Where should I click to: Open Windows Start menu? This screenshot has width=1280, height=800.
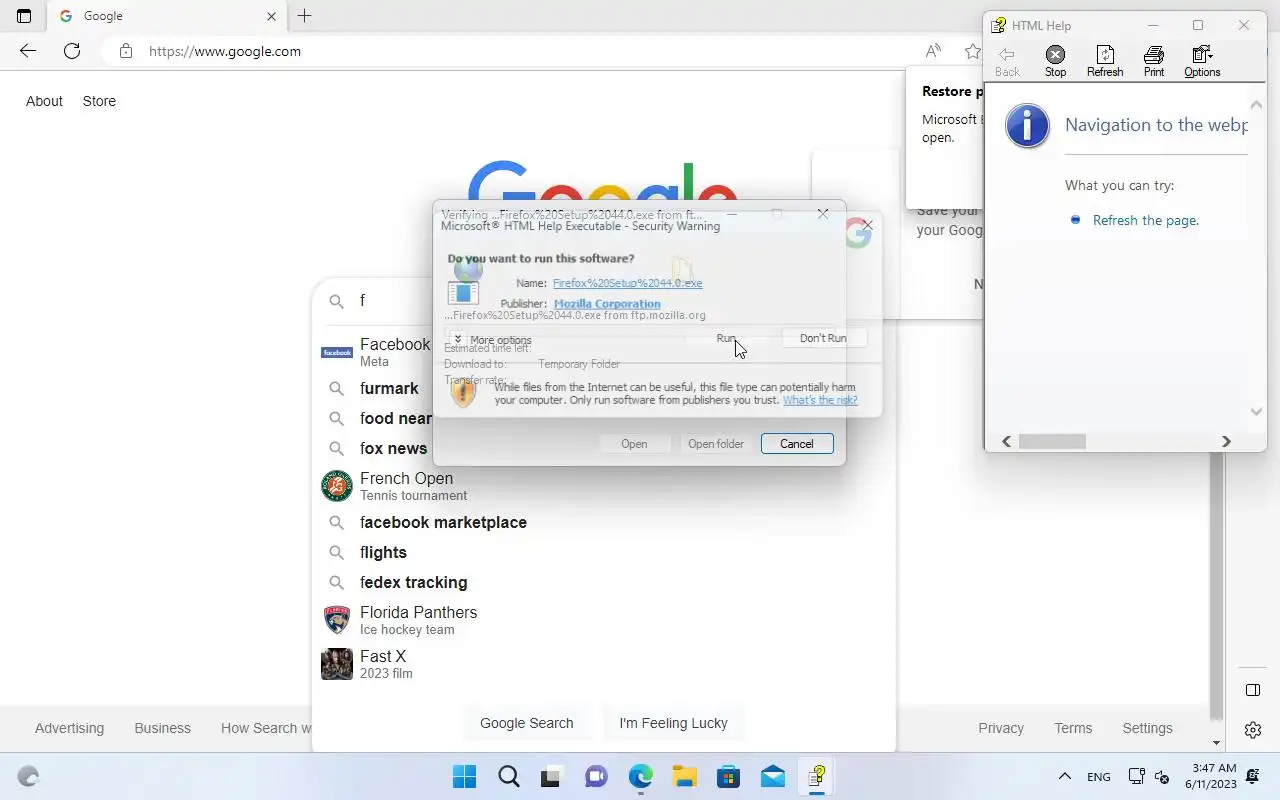(464, 776)
